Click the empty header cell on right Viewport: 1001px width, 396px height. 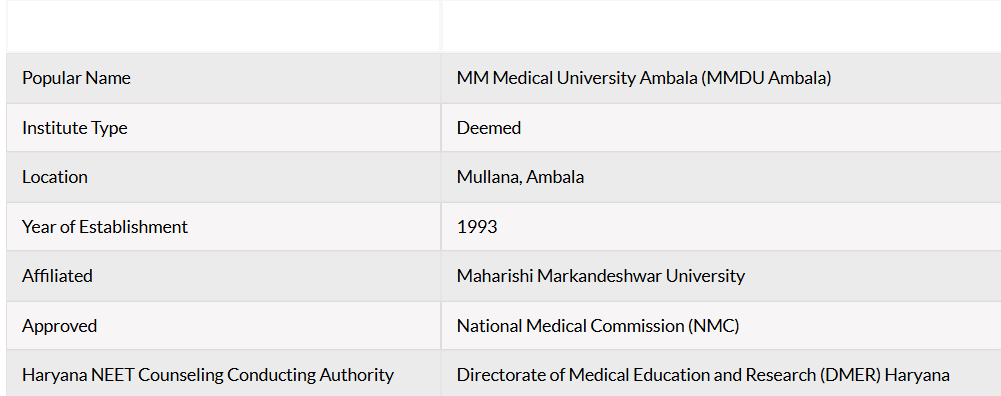pyautogui.click(x=721, y=26)
